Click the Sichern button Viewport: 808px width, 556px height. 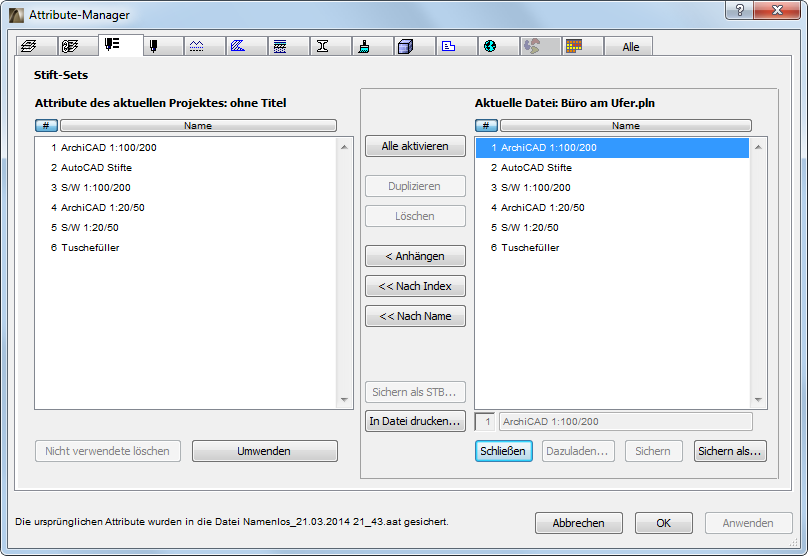coord(653,451)
